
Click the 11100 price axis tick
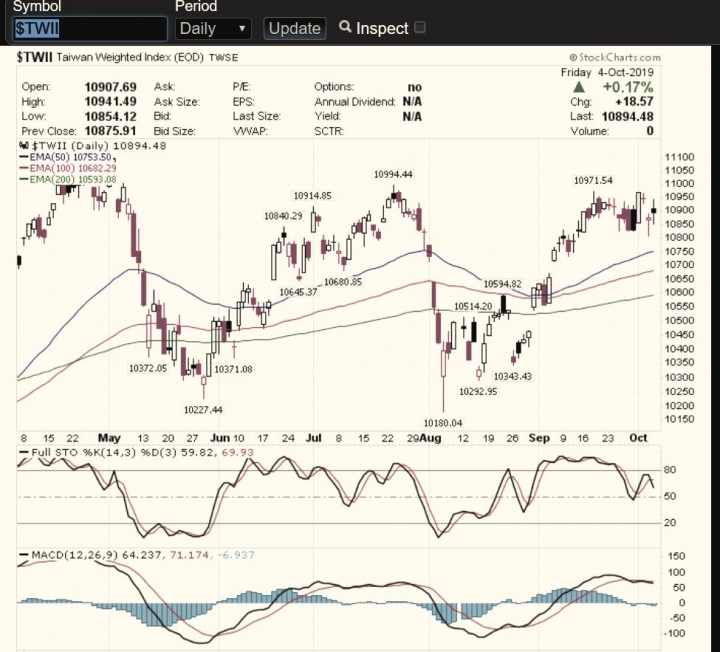[x=680, y=157]
